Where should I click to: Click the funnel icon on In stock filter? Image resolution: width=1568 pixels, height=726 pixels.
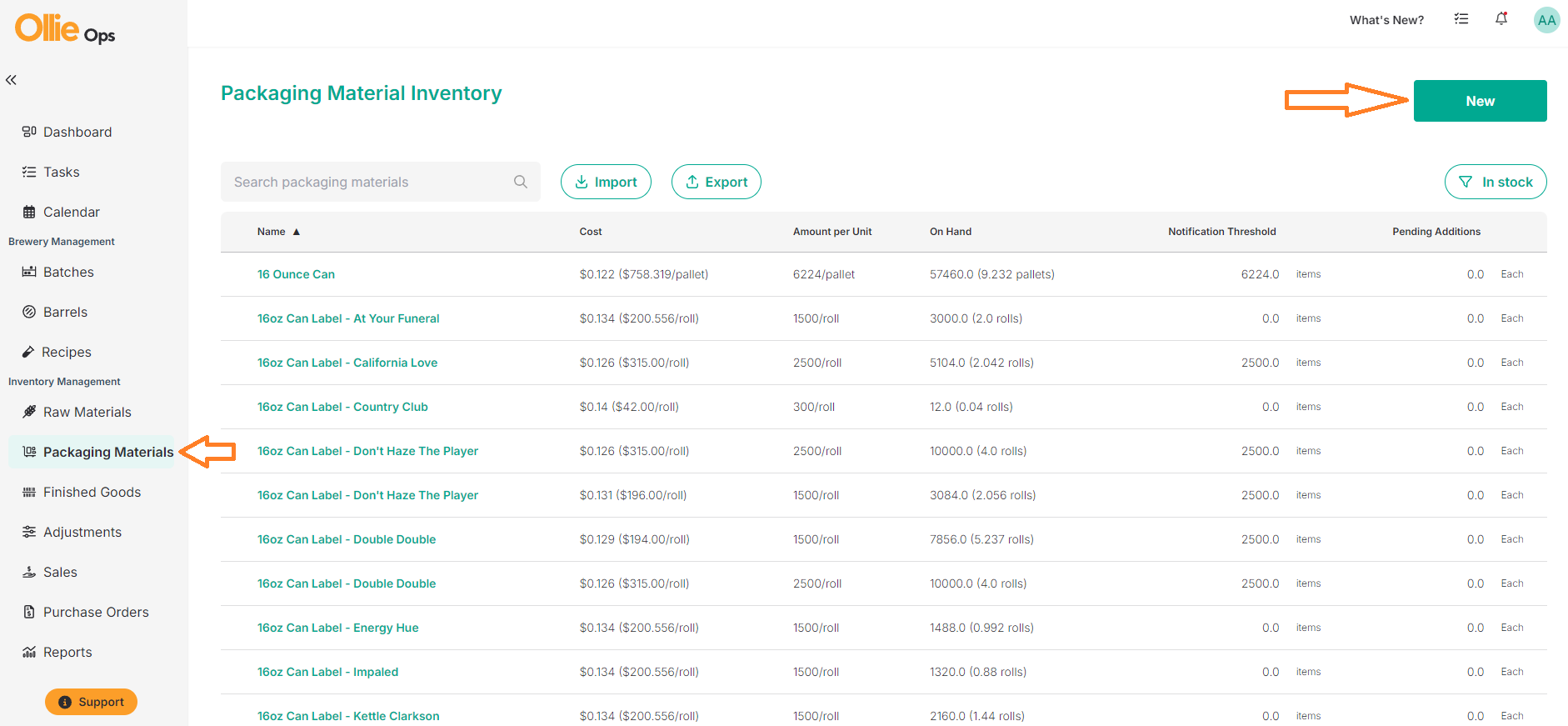coord(1466,182)
